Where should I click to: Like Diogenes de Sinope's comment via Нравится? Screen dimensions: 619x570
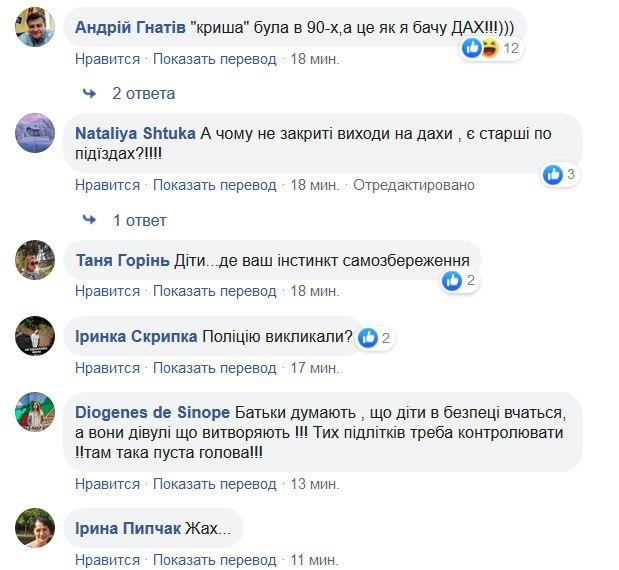[107, 485]
